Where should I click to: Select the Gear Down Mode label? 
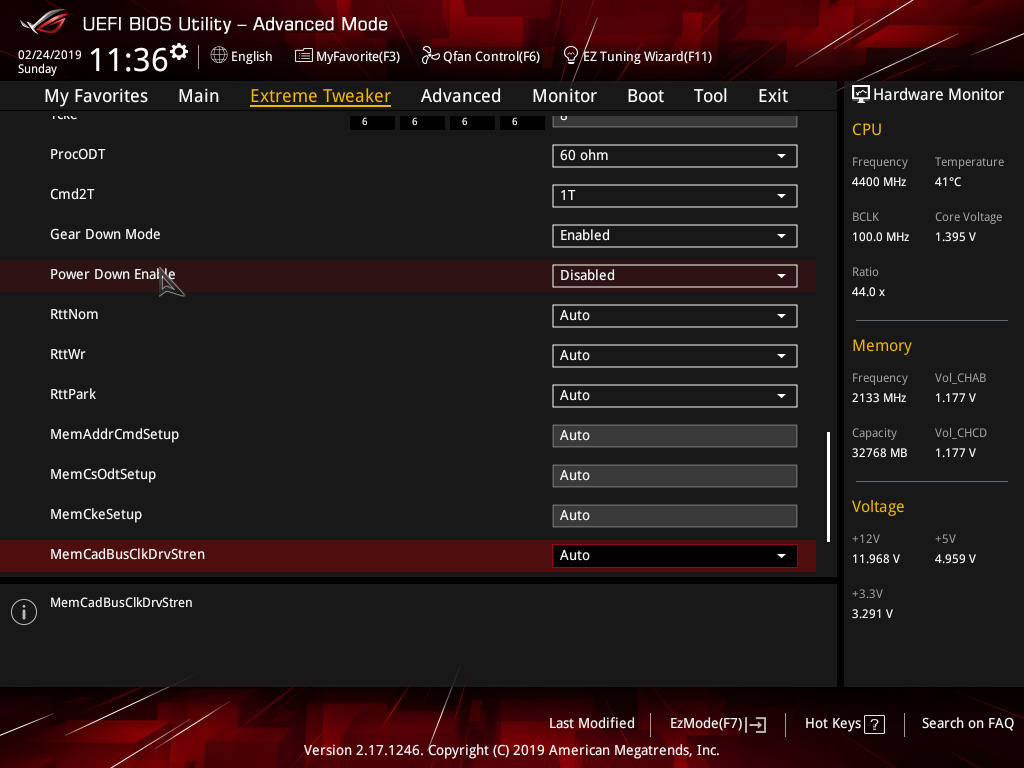pos(105,234)
